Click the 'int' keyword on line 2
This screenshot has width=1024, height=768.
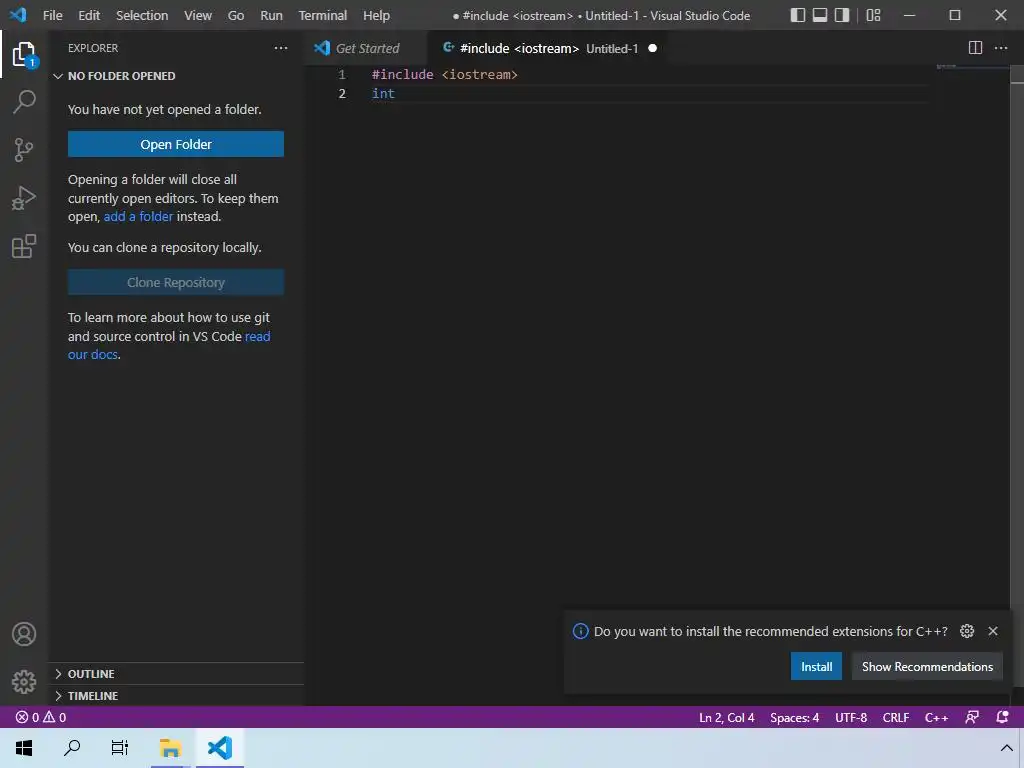[383, 93]
